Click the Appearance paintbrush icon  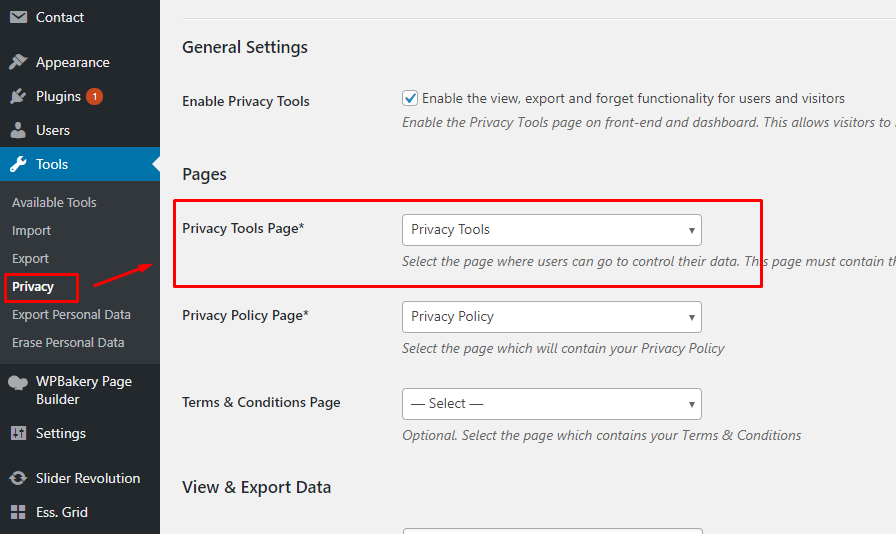18,62
